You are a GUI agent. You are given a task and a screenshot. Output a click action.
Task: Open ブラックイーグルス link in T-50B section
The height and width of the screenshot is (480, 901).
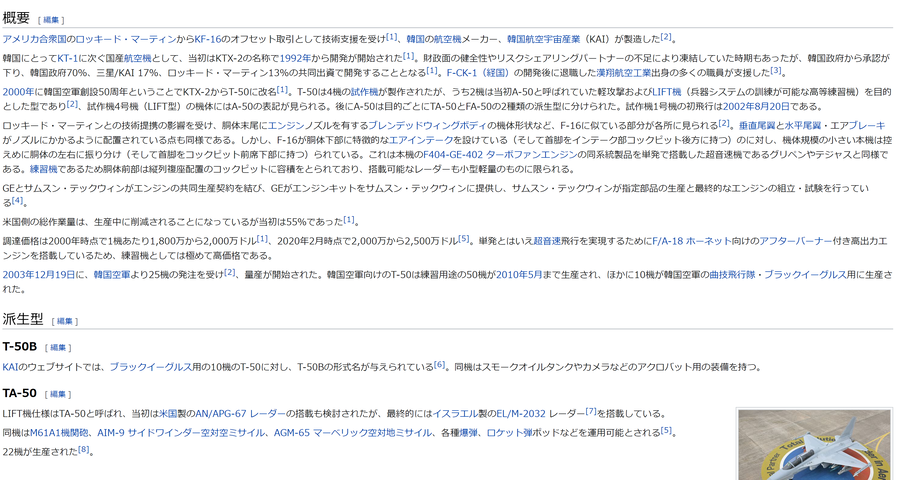(151, 367)
